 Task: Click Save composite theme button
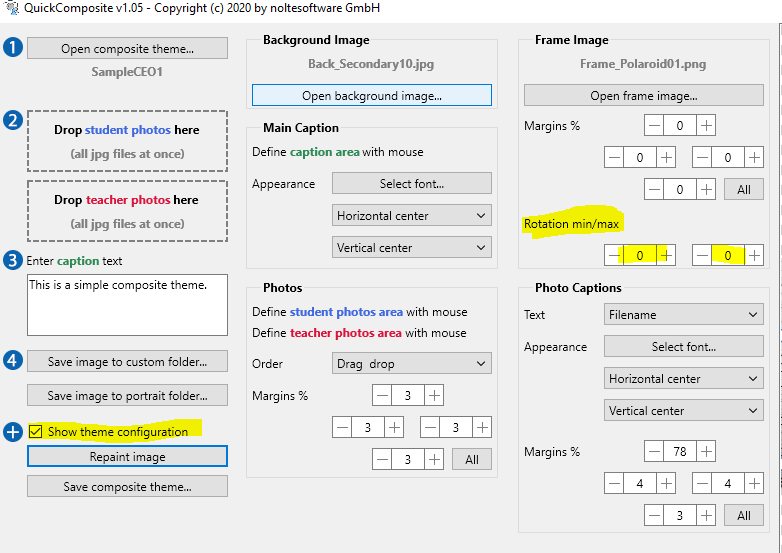click(x=127, y=487)
